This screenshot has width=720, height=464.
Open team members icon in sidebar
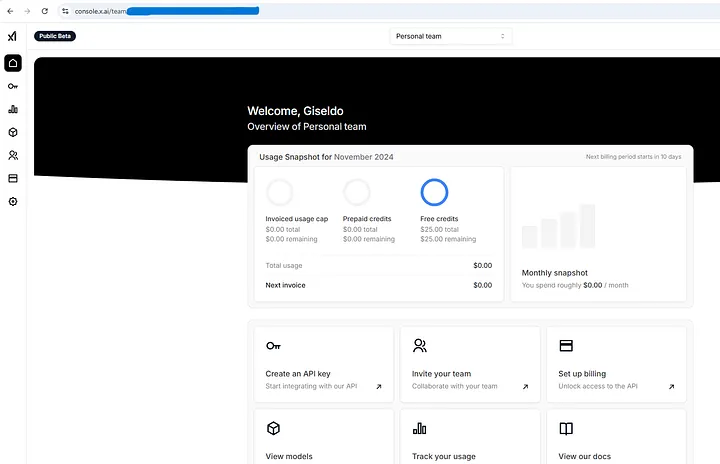click(12, 155)
